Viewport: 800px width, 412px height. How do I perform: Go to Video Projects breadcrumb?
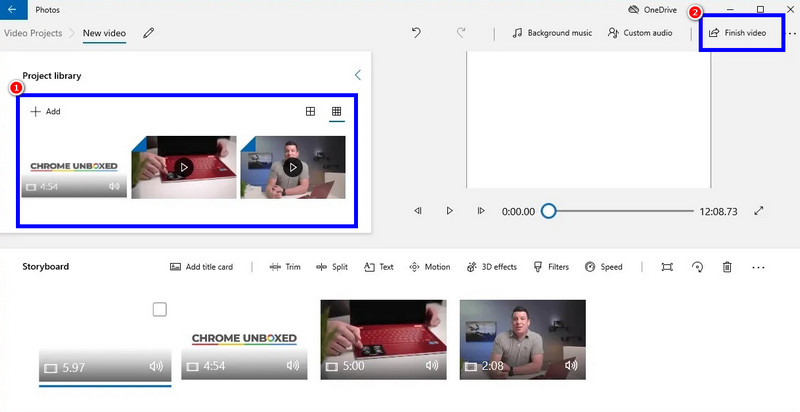click(33, 33)
